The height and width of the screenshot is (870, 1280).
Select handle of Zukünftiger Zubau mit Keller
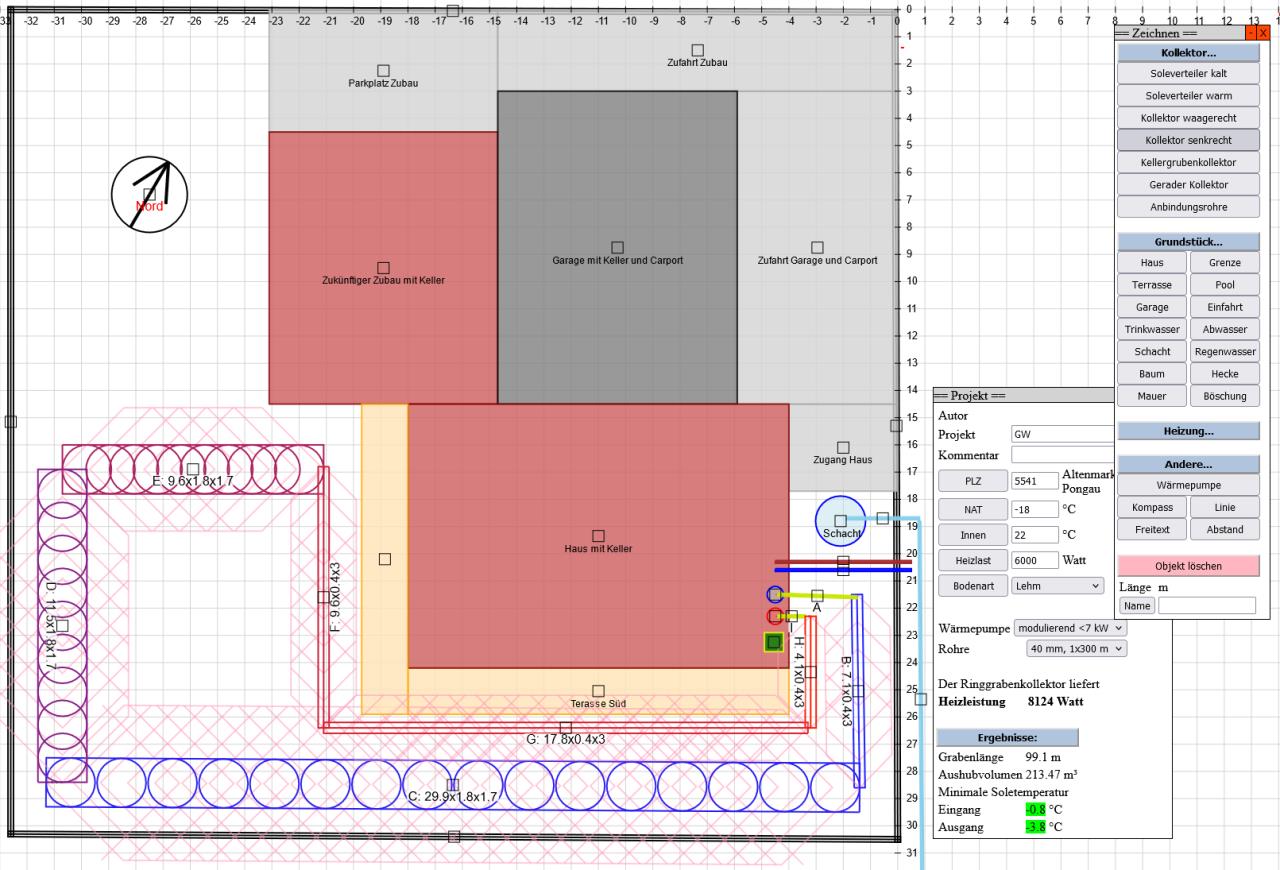383,267
